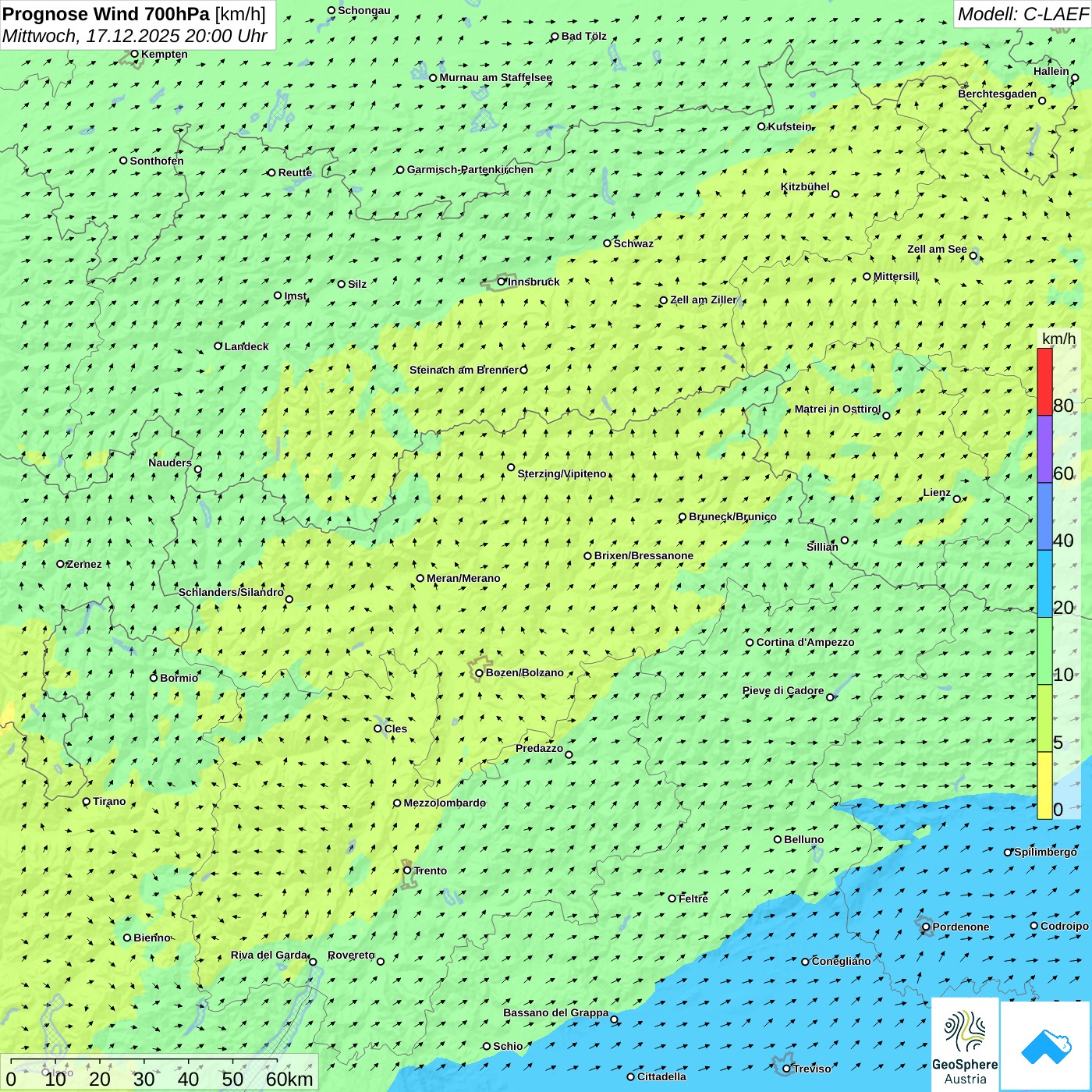Select the Pordenone city marker
This screenshot has width=1092, height=1092.
(x=926, y=927)
